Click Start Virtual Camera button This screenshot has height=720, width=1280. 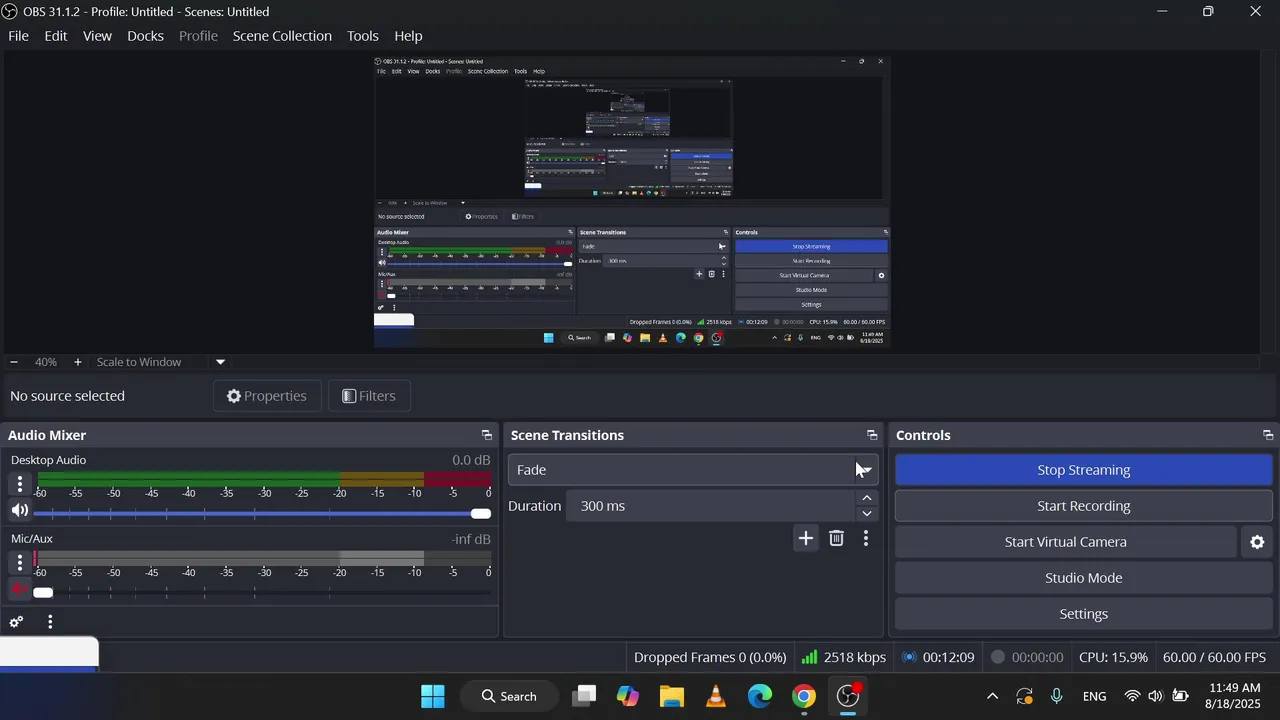[x=1066, y=542]
